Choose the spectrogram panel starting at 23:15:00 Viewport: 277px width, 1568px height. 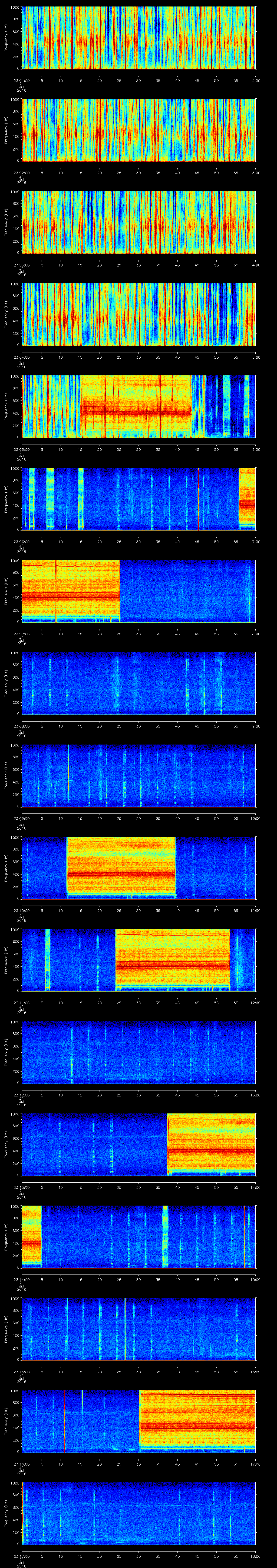click(x=138, y=1329)
